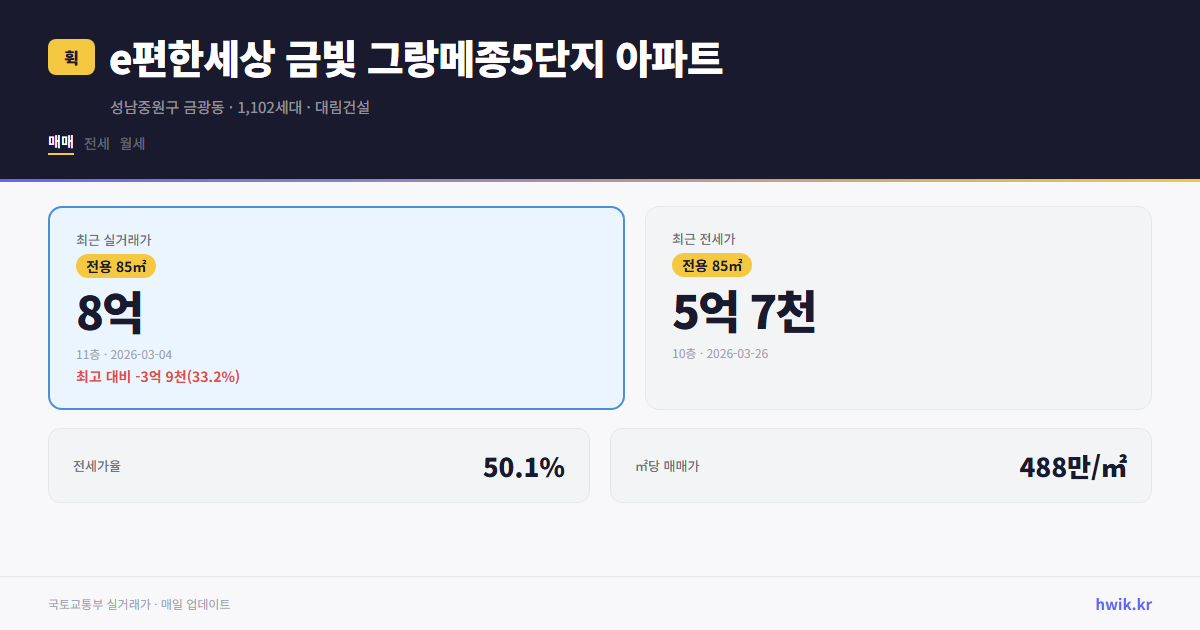
Task: Click the 전세가율 summary card
Action: [319, 465]
